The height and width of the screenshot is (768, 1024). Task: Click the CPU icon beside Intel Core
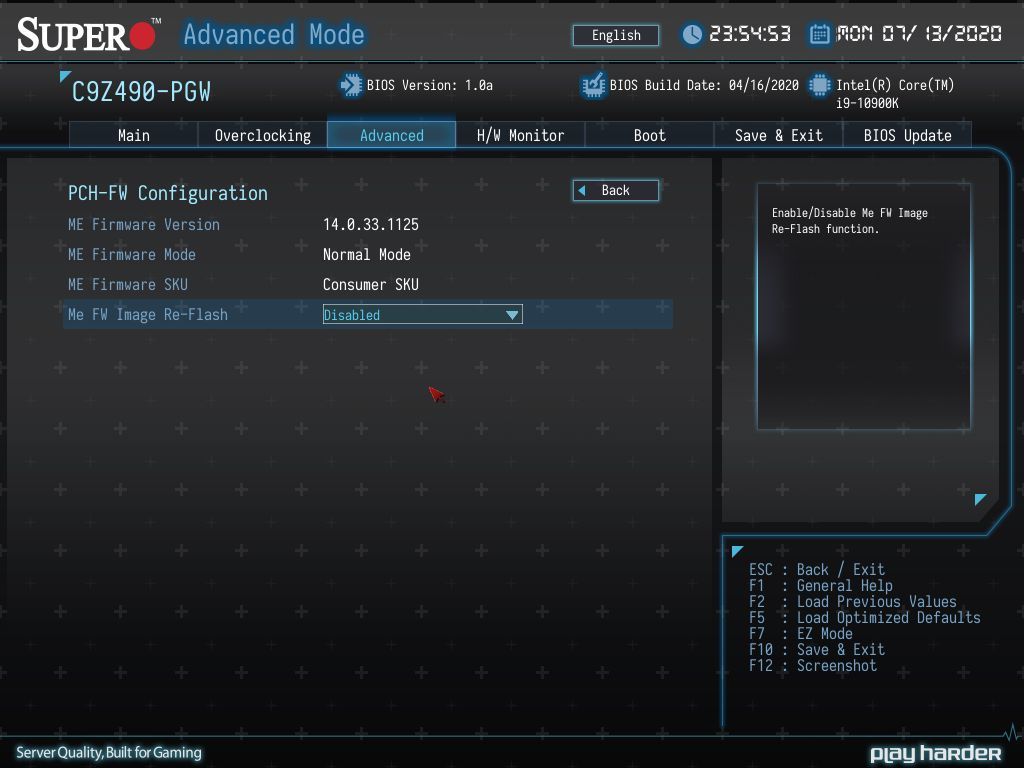coord(820,86)
